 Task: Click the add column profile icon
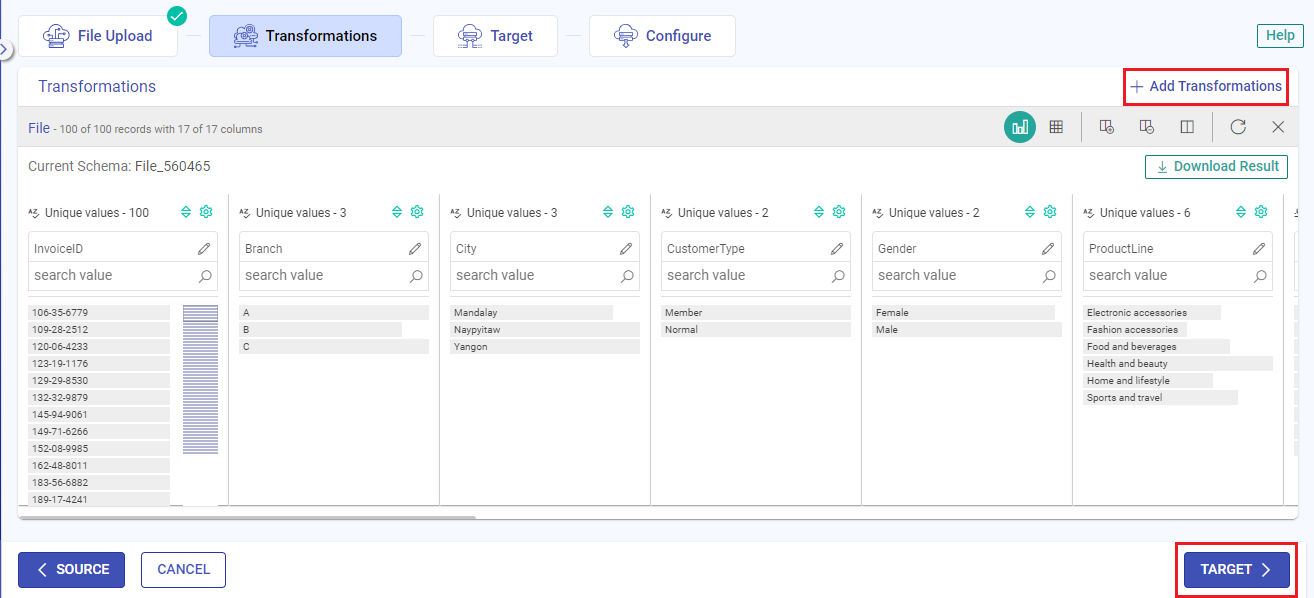point(1106,127)
